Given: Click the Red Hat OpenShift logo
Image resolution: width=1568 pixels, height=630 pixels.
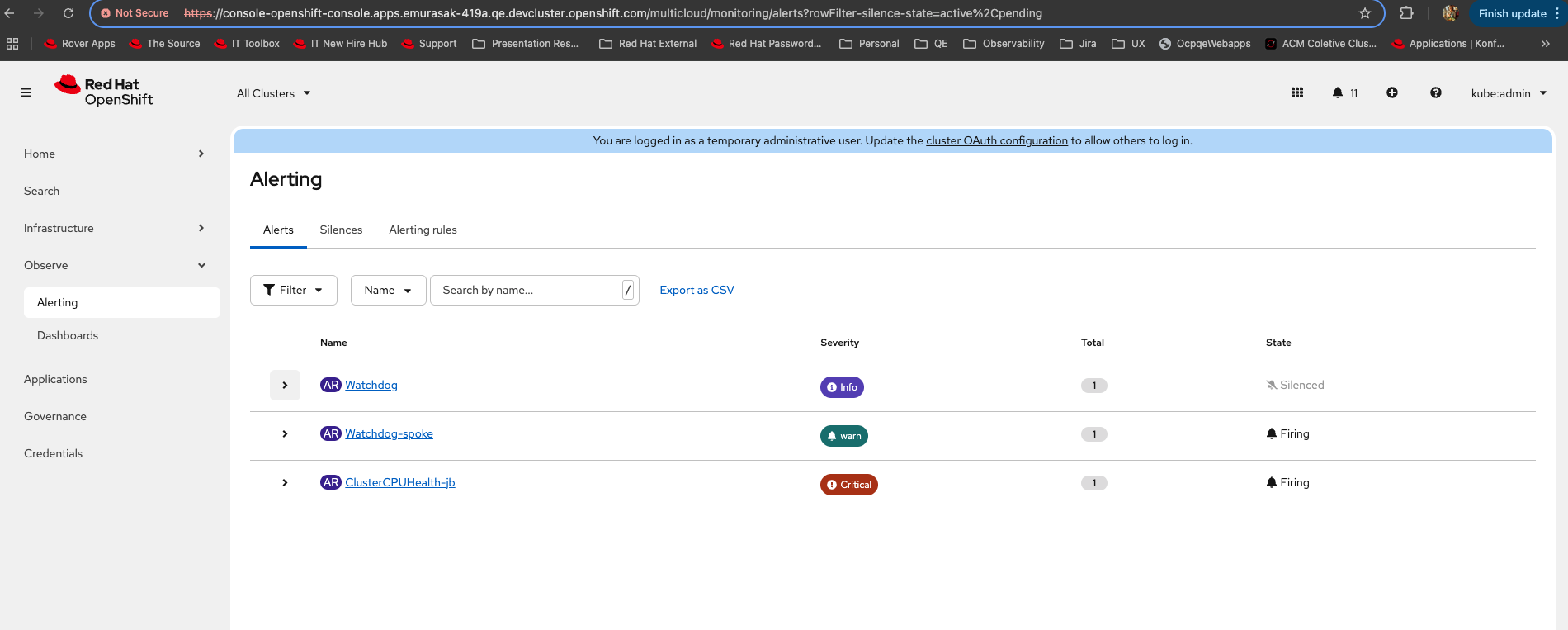Looking at the screenshot, I should [x=104, y=92].
